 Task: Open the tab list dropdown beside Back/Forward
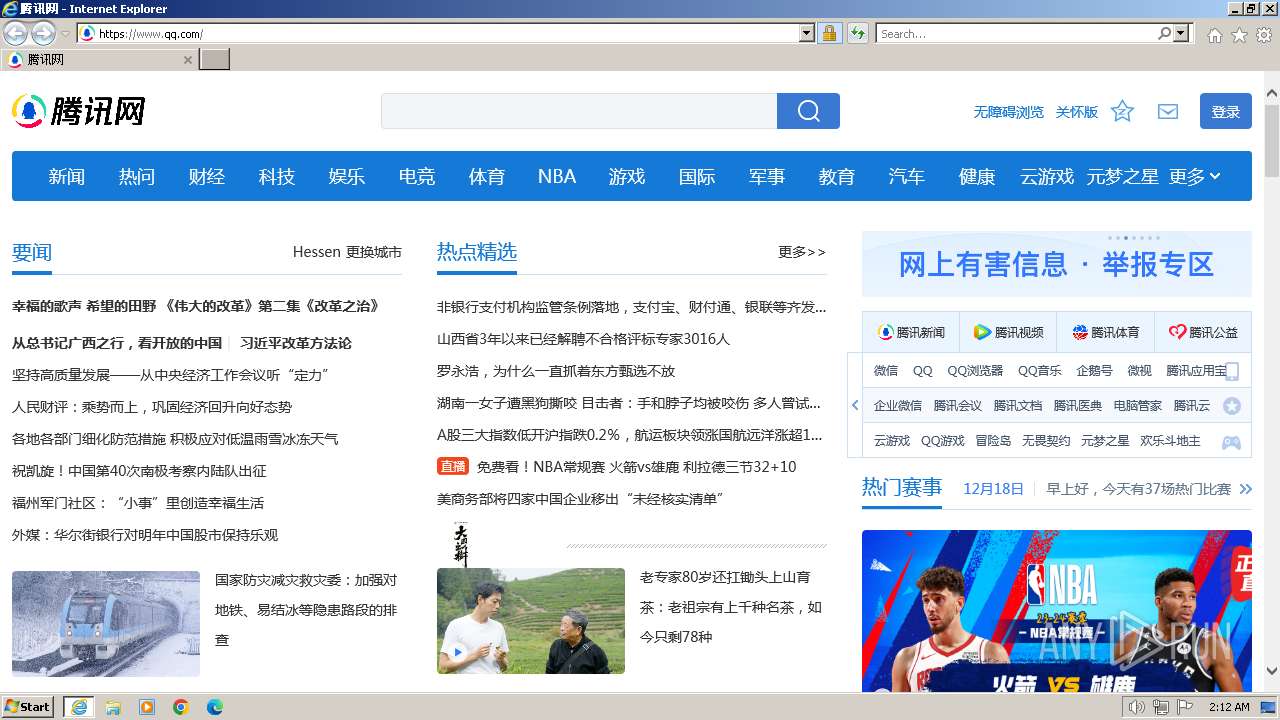65,33
